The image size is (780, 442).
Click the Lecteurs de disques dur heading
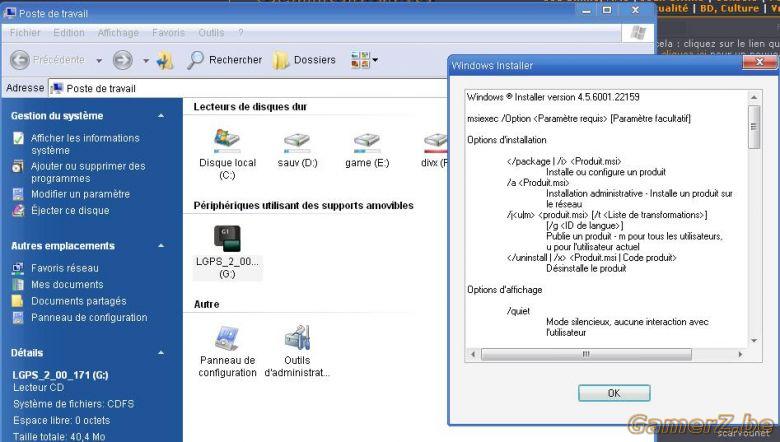(250, 106)
